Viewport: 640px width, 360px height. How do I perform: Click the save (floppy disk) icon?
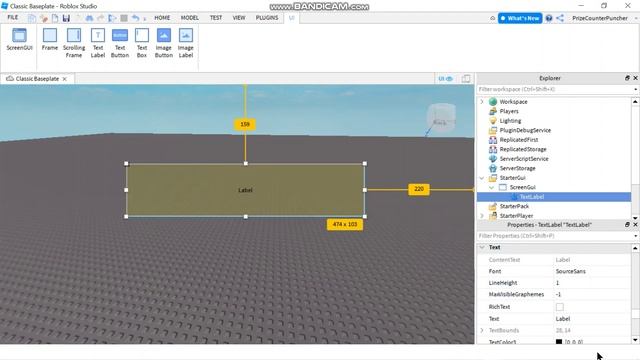66,18
